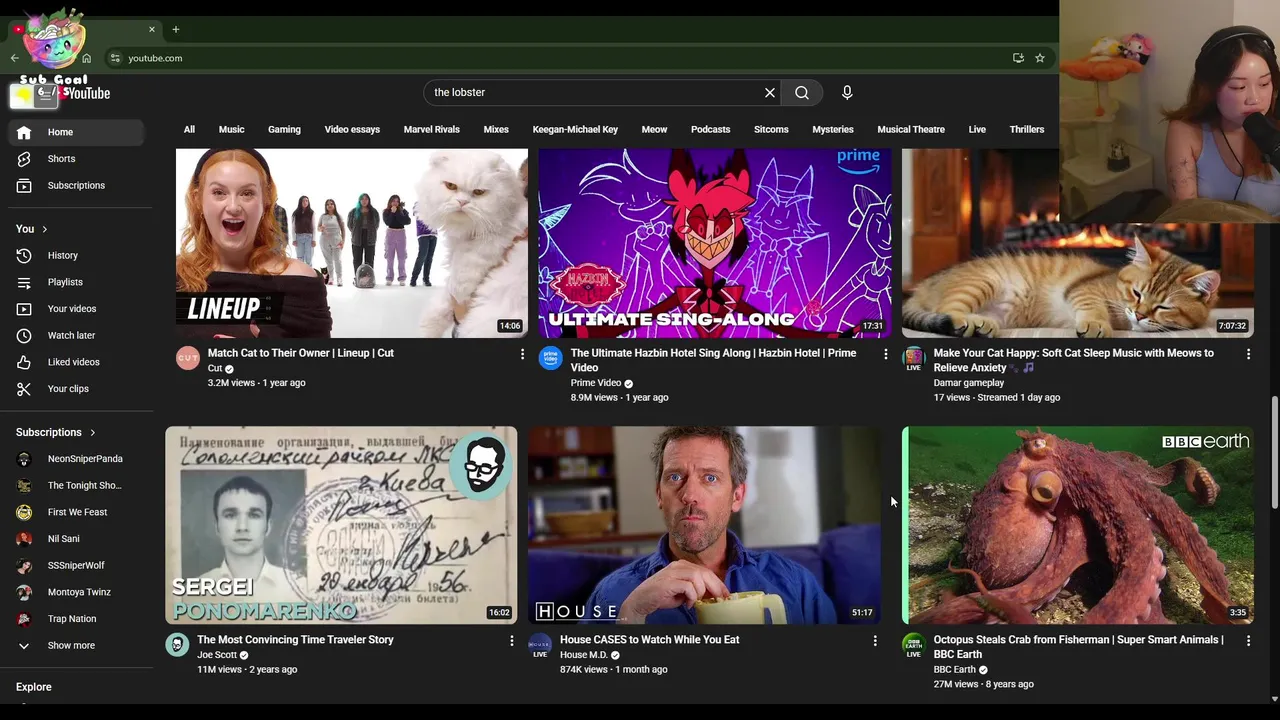
Task: Select the Gaming filter chip
Action: (x=284, y=130)
